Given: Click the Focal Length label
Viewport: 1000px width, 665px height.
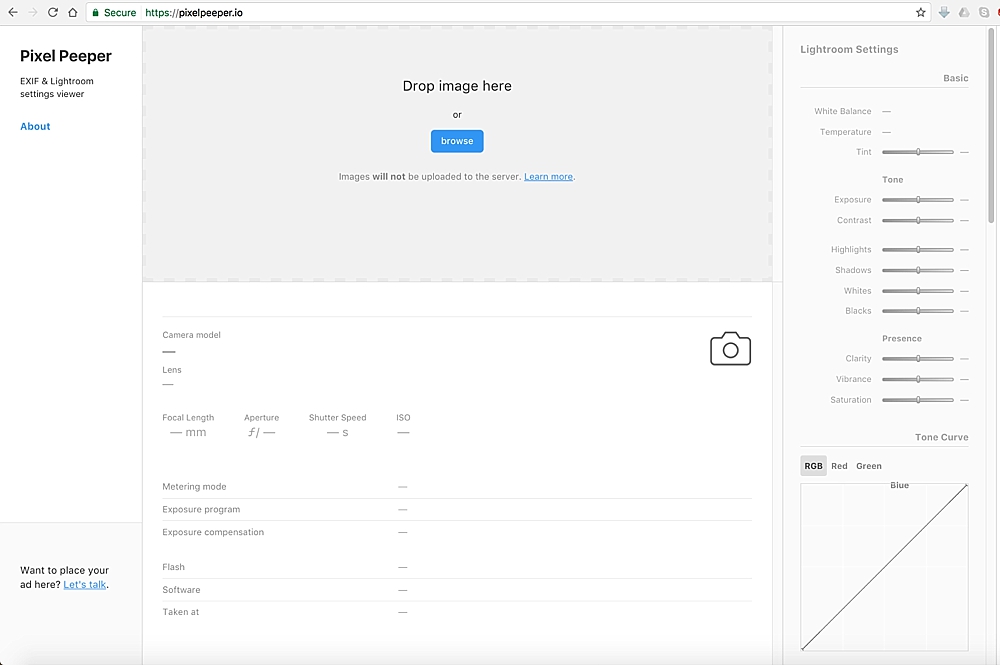Looking at the screenshot, I should [x=188, y=418].
